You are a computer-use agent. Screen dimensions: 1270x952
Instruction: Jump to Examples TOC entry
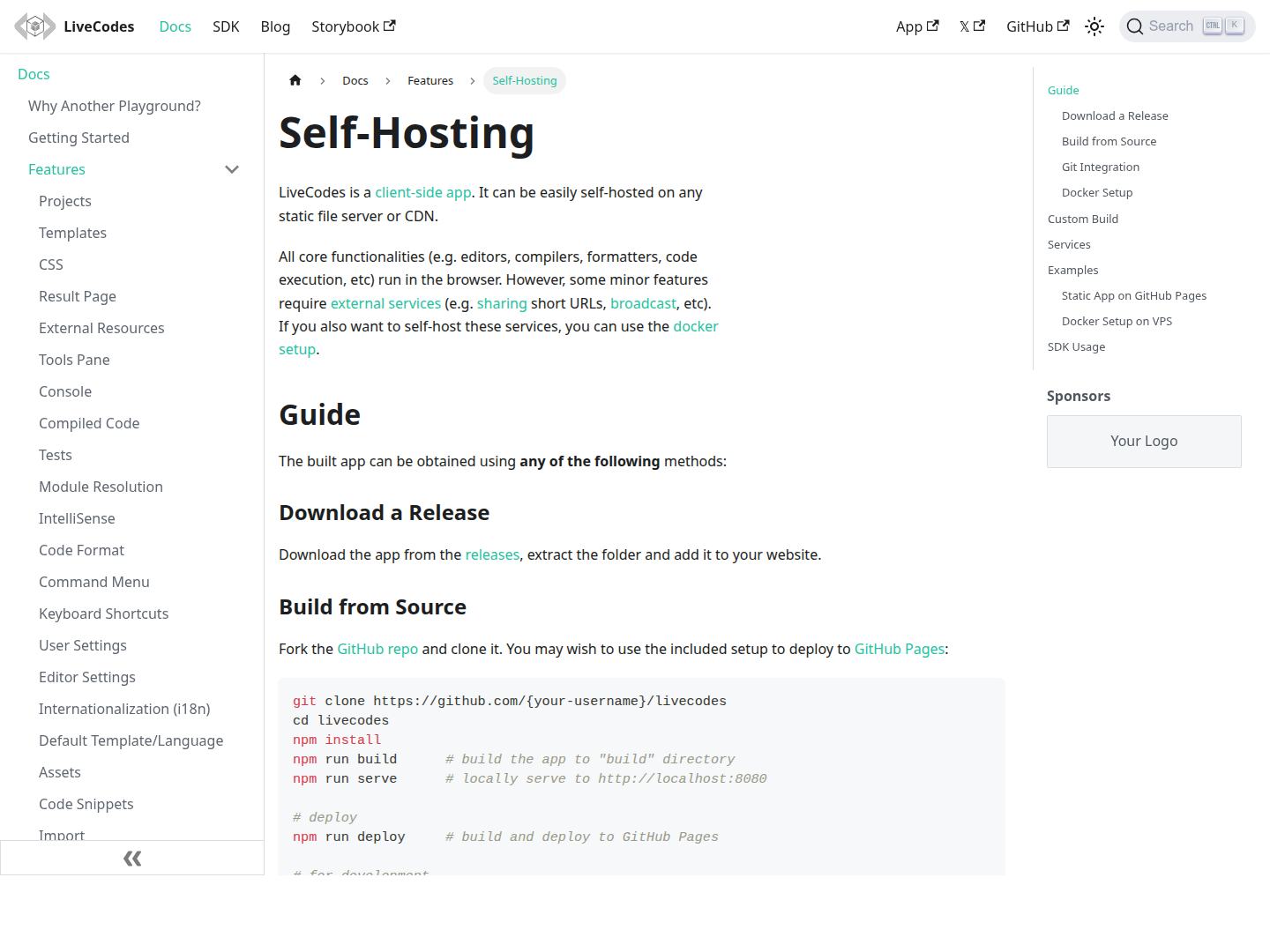pos(1072,270)
